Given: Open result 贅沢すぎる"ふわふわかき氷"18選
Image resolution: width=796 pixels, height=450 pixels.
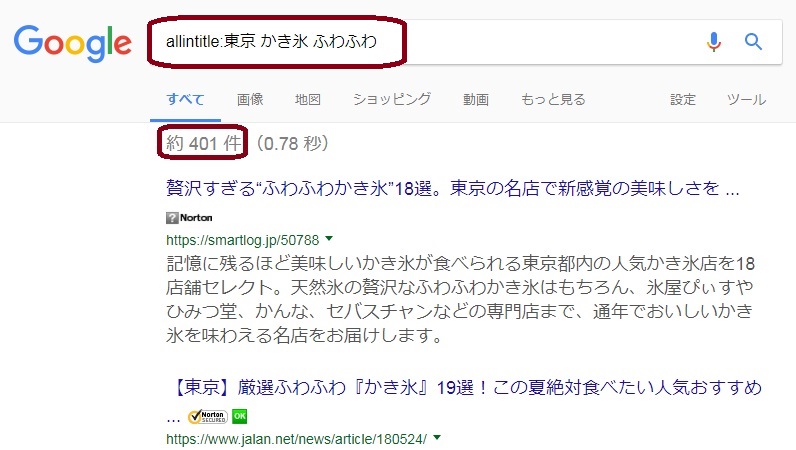Looking at the screenshot, I should pos(452,188).
